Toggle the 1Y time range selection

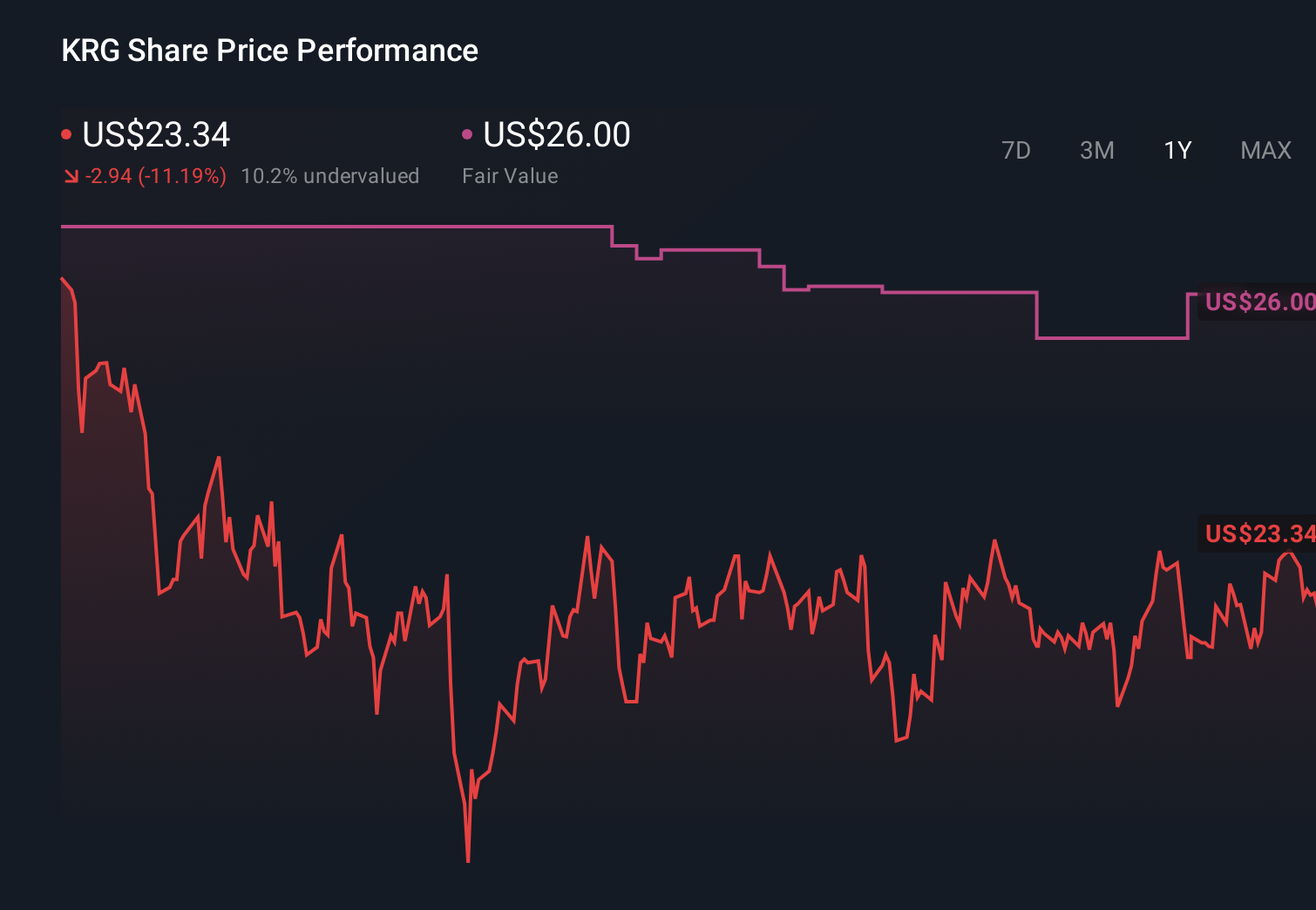1177,150
